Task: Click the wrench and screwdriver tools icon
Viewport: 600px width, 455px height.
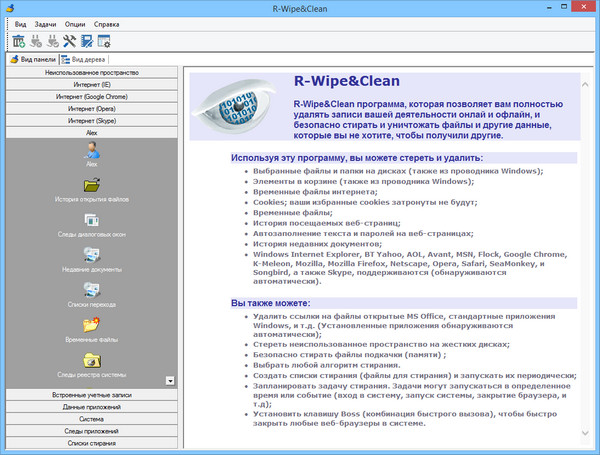Action: [70, 41]
